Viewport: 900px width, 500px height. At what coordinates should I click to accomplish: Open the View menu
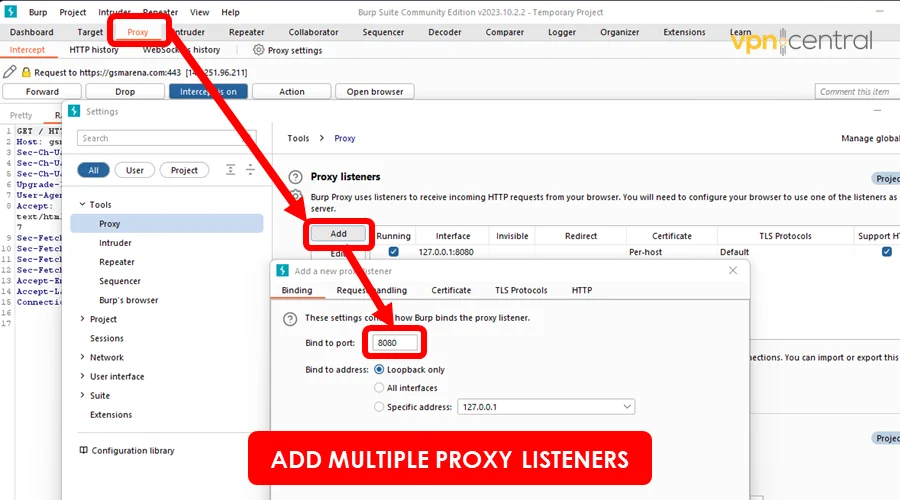[x=200, y=12]
